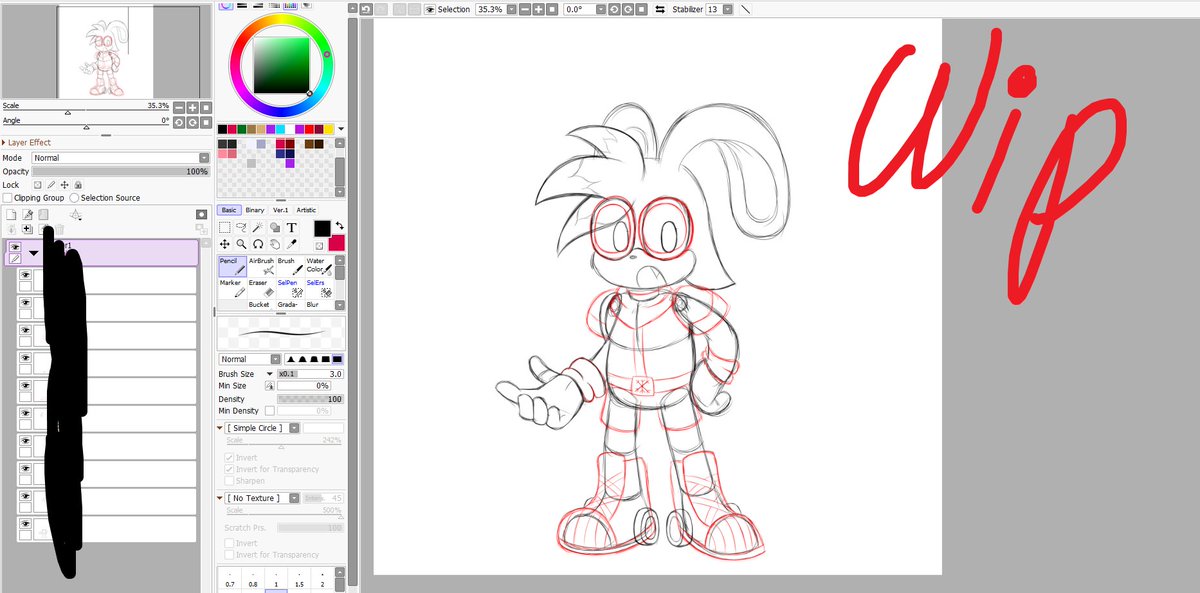Open the color swatch strip menu arrow
This screenshot has height=593, width=1200.
click(341, 128)
